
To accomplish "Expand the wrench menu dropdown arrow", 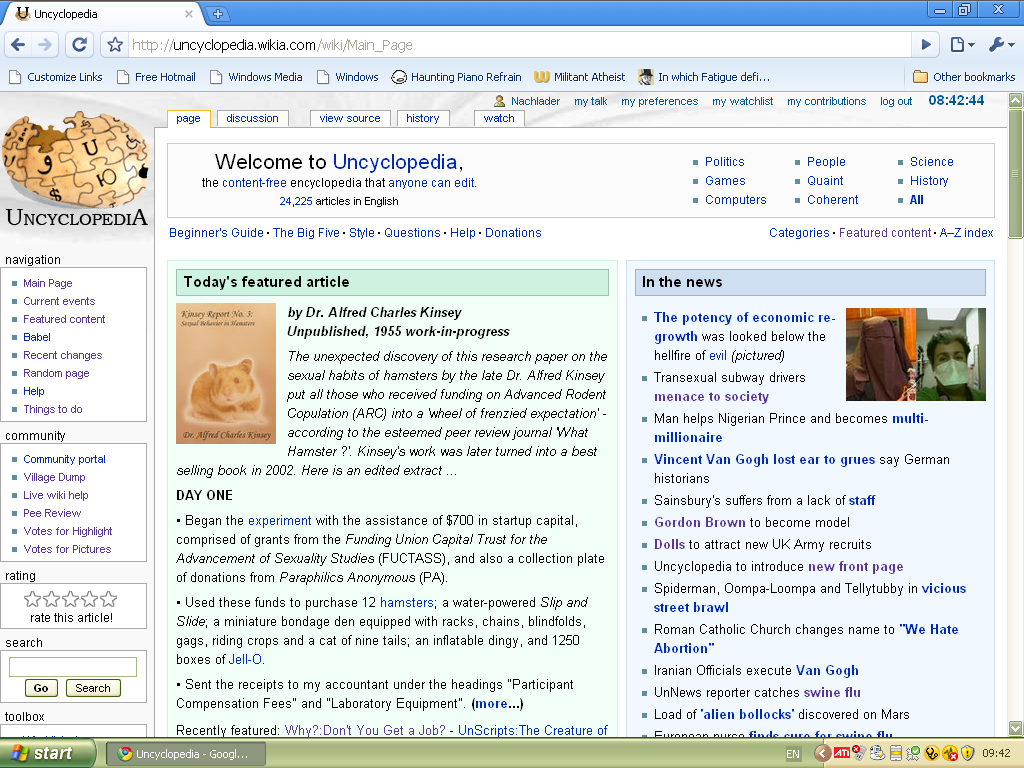I will [1012, 45].
